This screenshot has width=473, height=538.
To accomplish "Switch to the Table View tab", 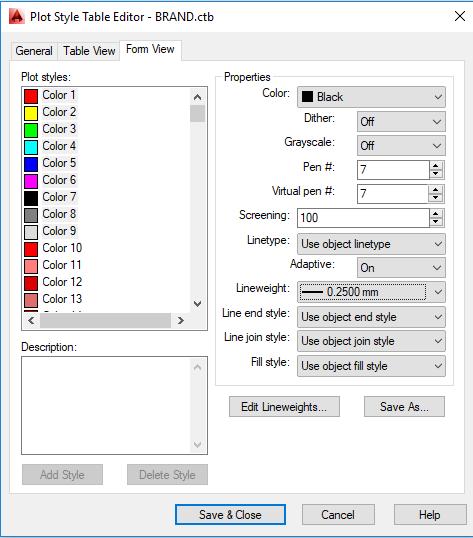I will tap(89, 51).
